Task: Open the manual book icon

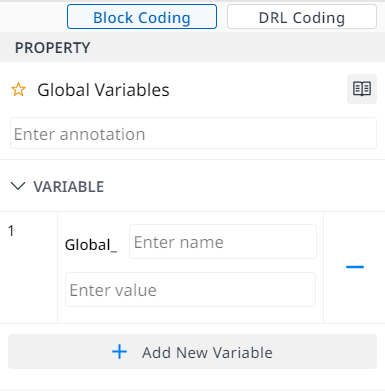Action: coord(362,89)
